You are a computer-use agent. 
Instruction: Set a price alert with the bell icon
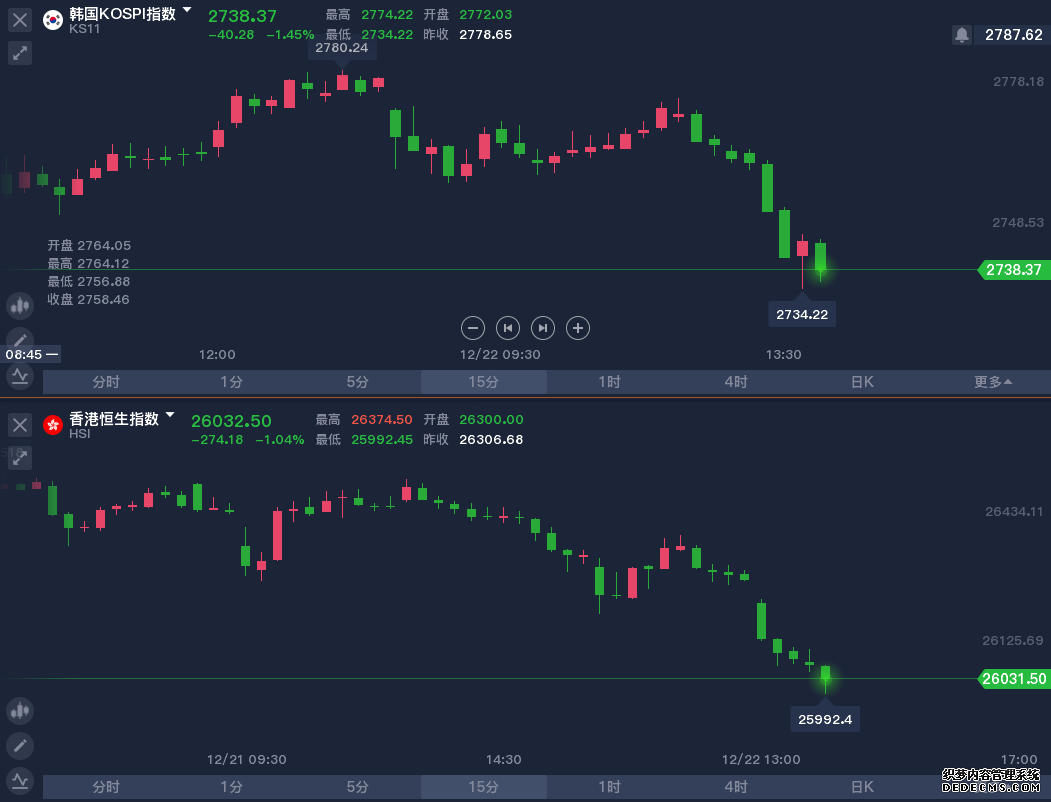[x=962, y=35]
